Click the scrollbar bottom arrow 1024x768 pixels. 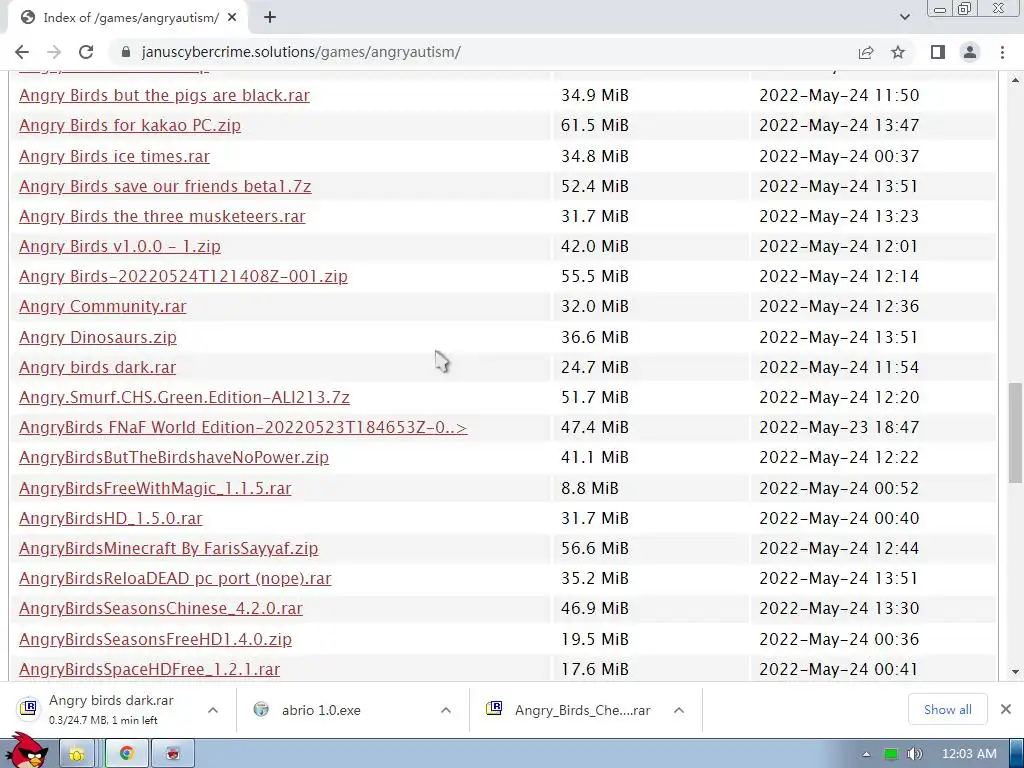tap(1015, 671)
